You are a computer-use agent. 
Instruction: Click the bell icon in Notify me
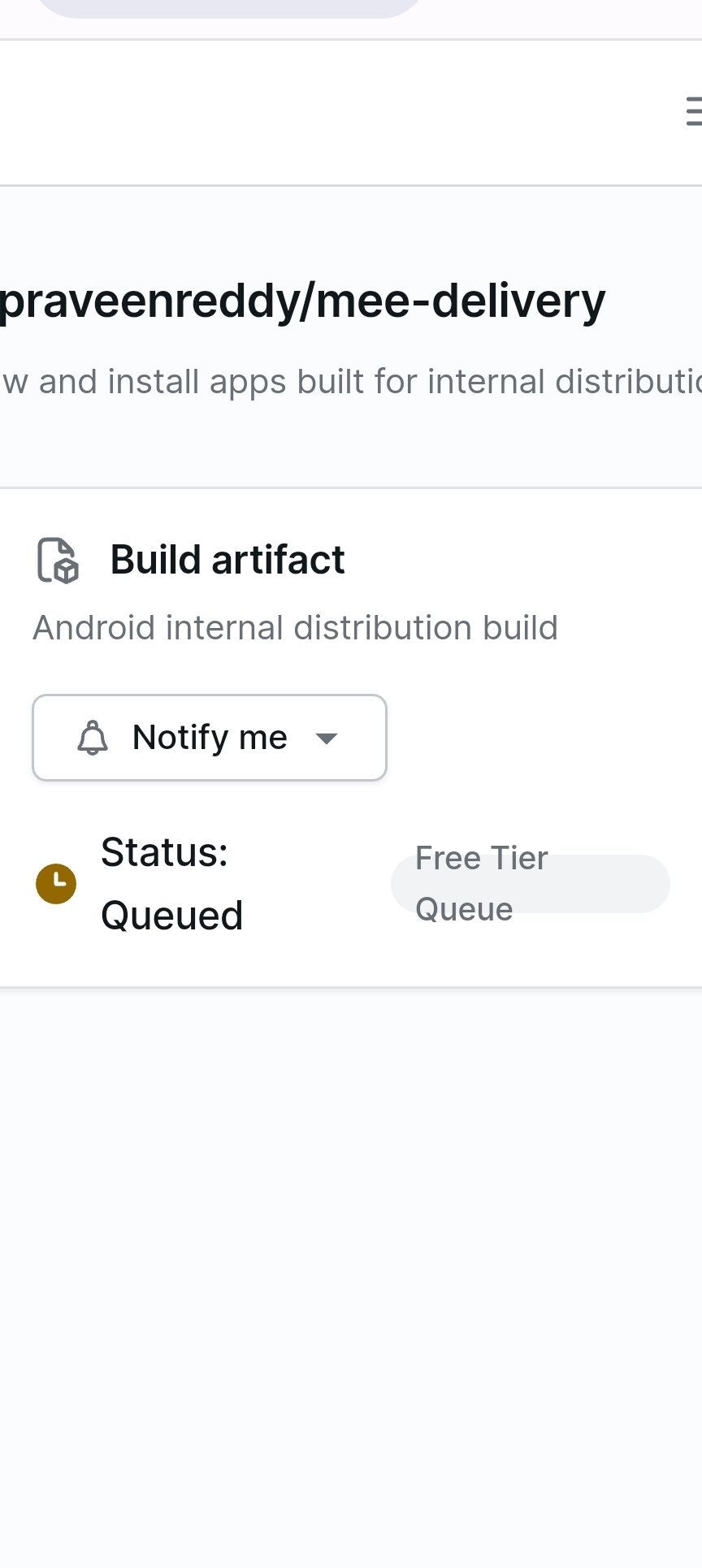tap(93, 738)
